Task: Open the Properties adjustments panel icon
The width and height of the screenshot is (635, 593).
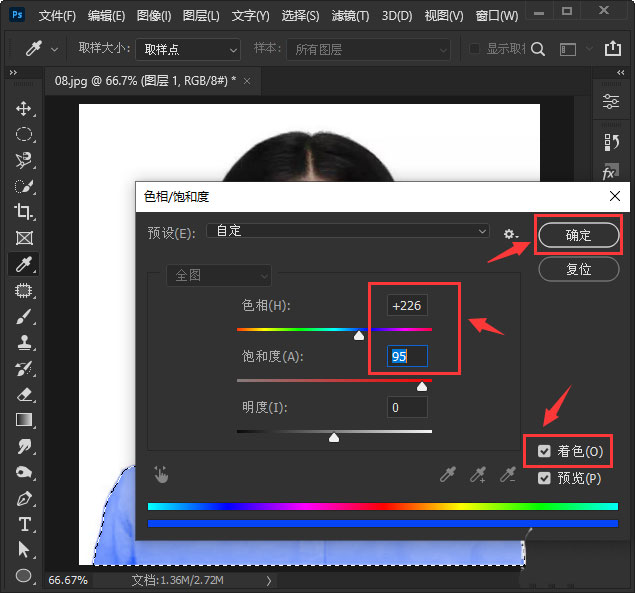Action: point(611,101)
